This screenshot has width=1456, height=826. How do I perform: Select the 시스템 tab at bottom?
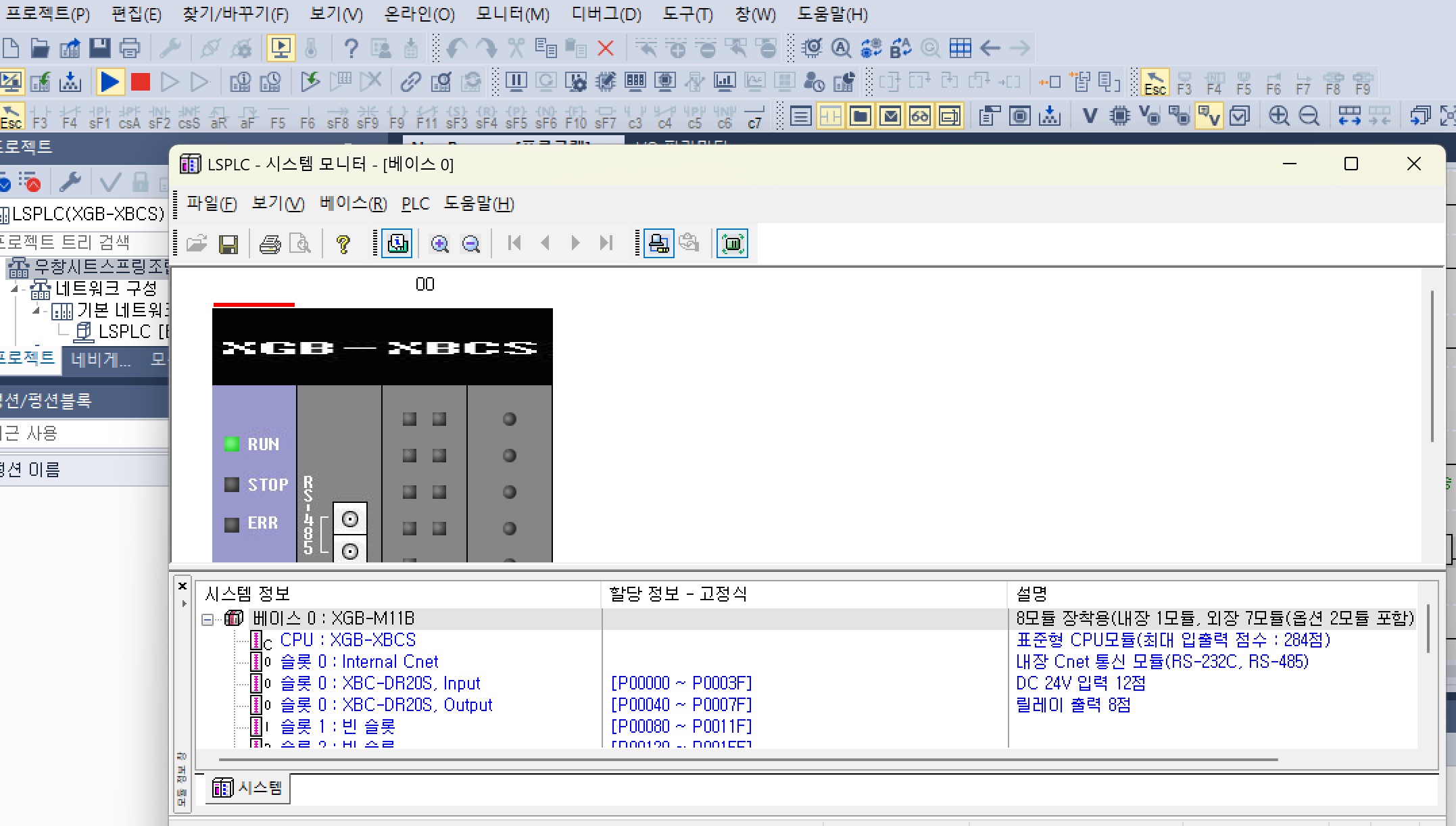pos(247,787)
